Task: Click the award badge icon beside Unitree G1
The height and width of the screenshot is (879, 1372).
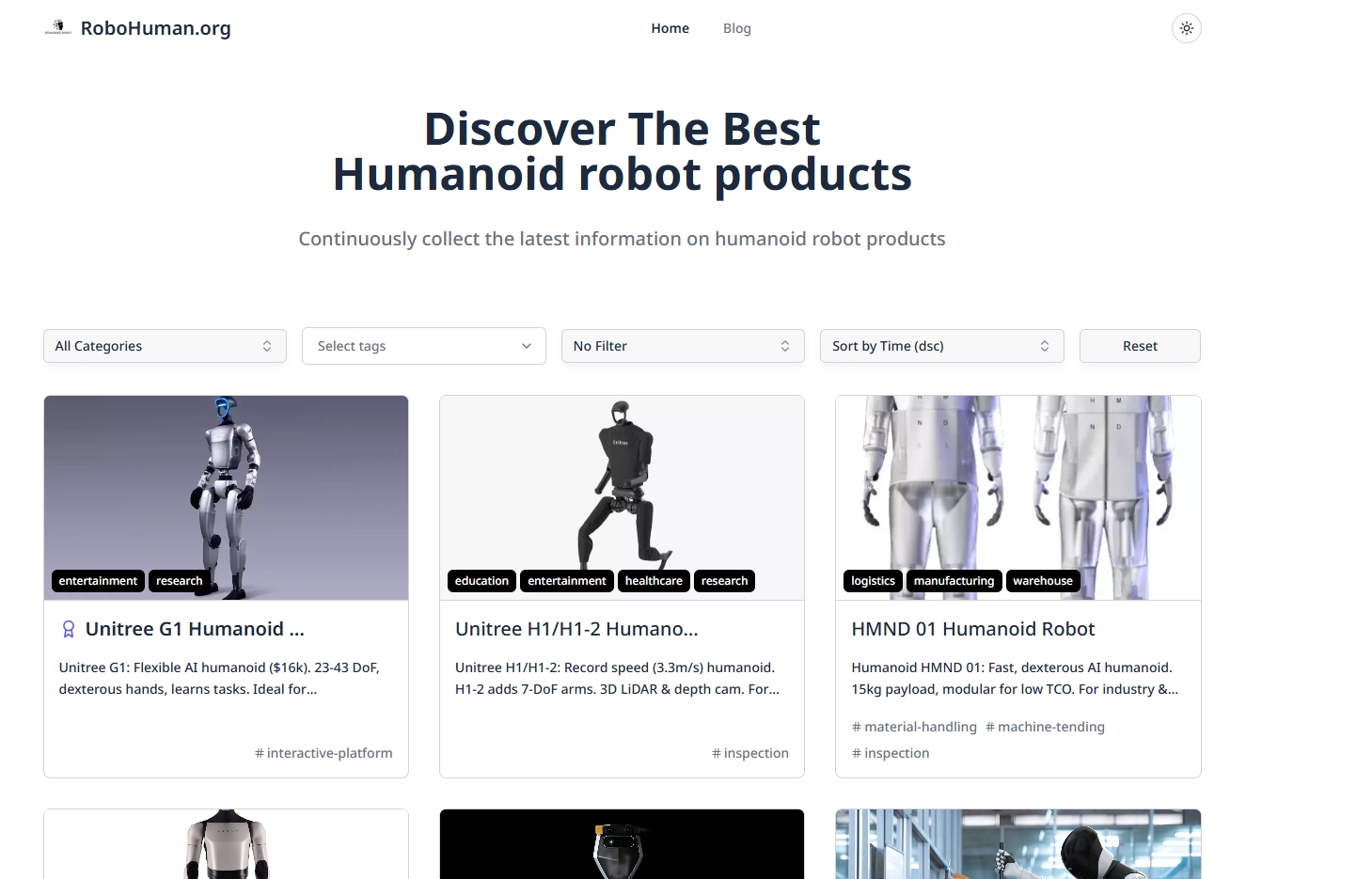Action: [x=69, y=629]
